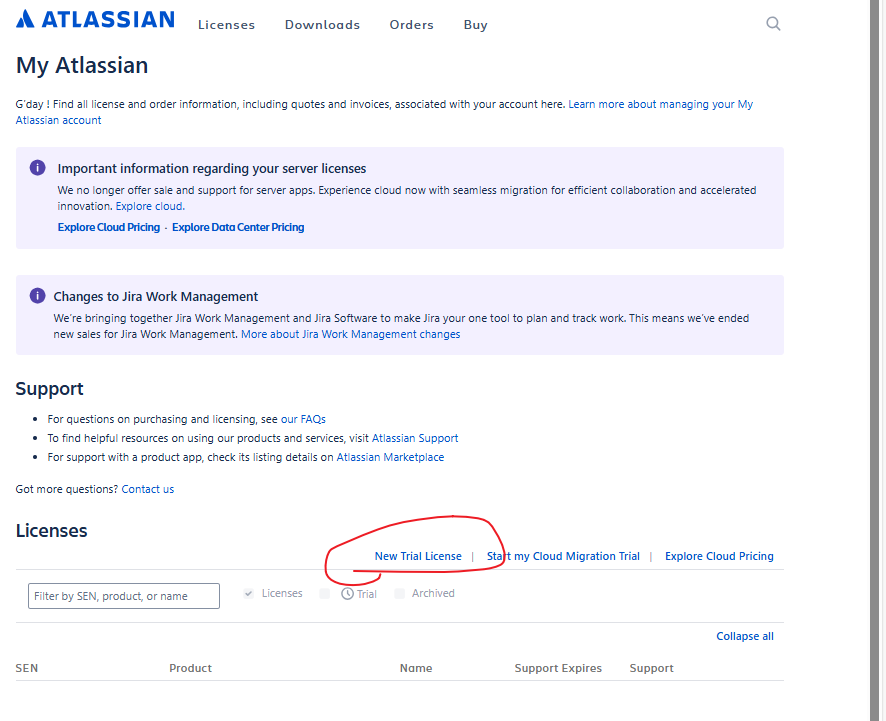Enable the Archived filter checkbox
This screenshot has width=886, height=721.
[x=399, y=593]
